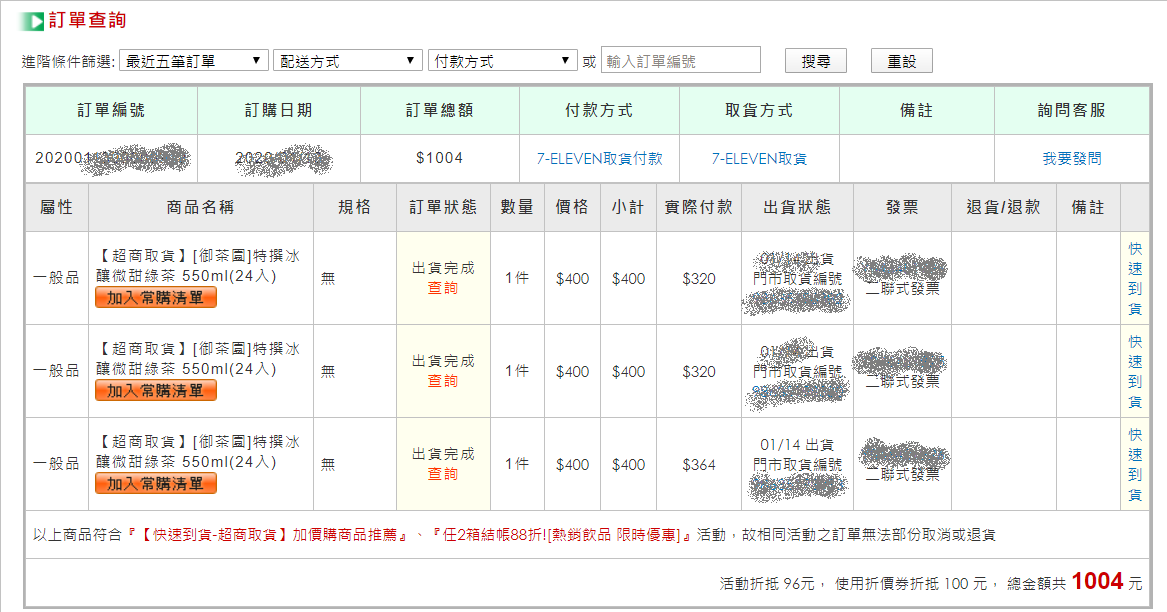Screen dimensions: 1167x612
Task: Open third row's 御茶園 product name link
Action: click(x=200, y=452)
